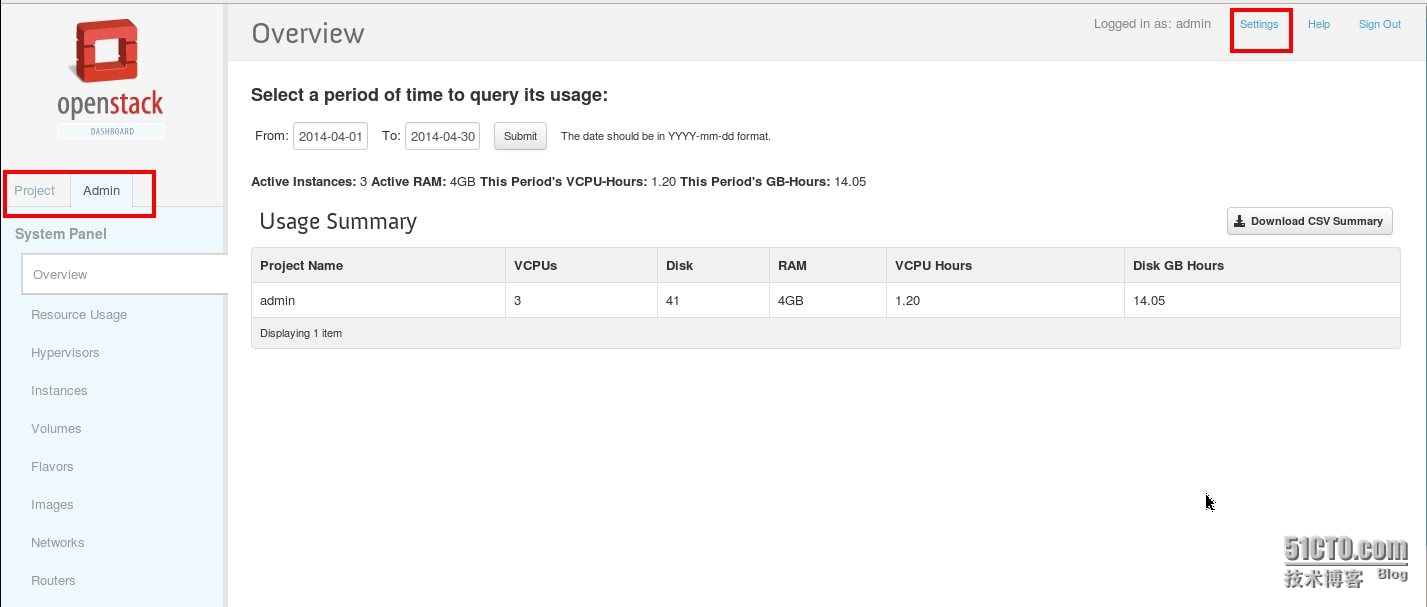Open the Networks panel

click(x=58, y=543)
